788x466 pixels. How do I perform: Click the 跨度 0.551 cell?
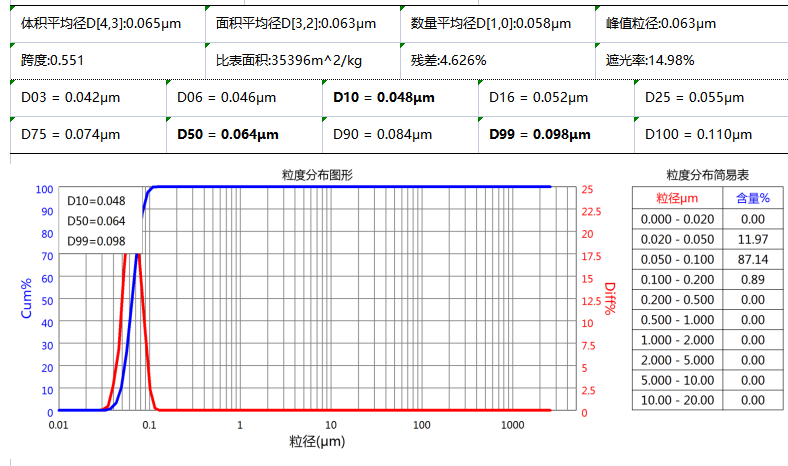53,60
